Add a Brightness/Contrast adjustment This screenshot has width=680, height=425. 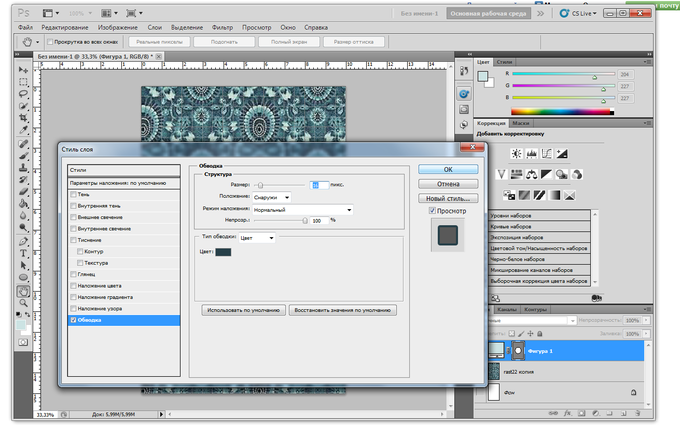516,154
